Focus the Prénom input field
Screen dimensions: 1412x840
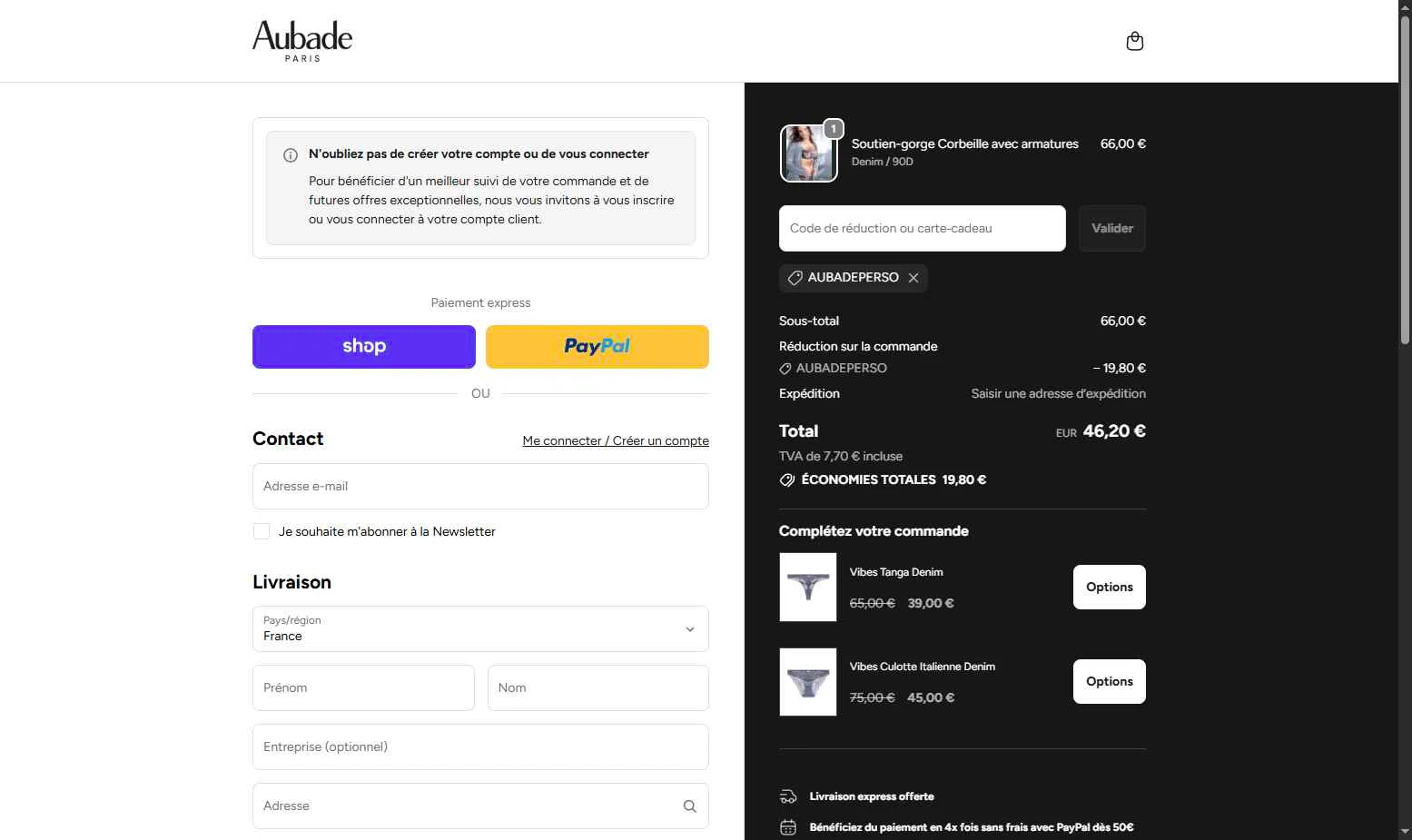pos(363,687)
